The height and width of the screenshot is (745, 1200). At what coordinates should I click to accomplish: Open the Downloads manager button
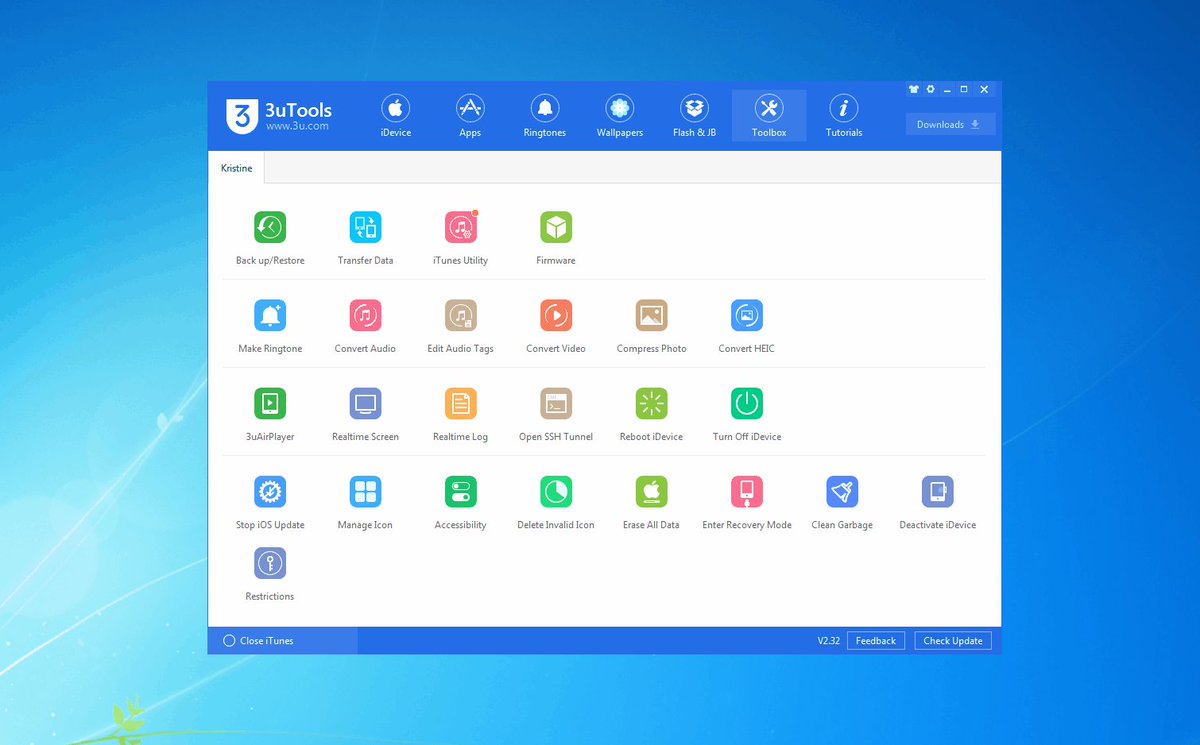tap(950, 125)
